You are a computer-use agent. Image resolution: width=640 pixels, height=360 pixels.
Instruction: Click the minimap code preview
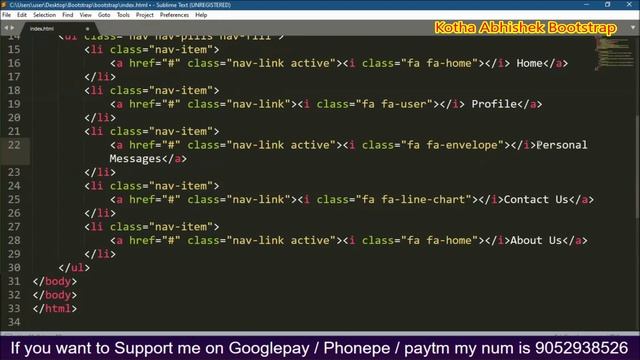pyautogui.click(x=613, y=53)
